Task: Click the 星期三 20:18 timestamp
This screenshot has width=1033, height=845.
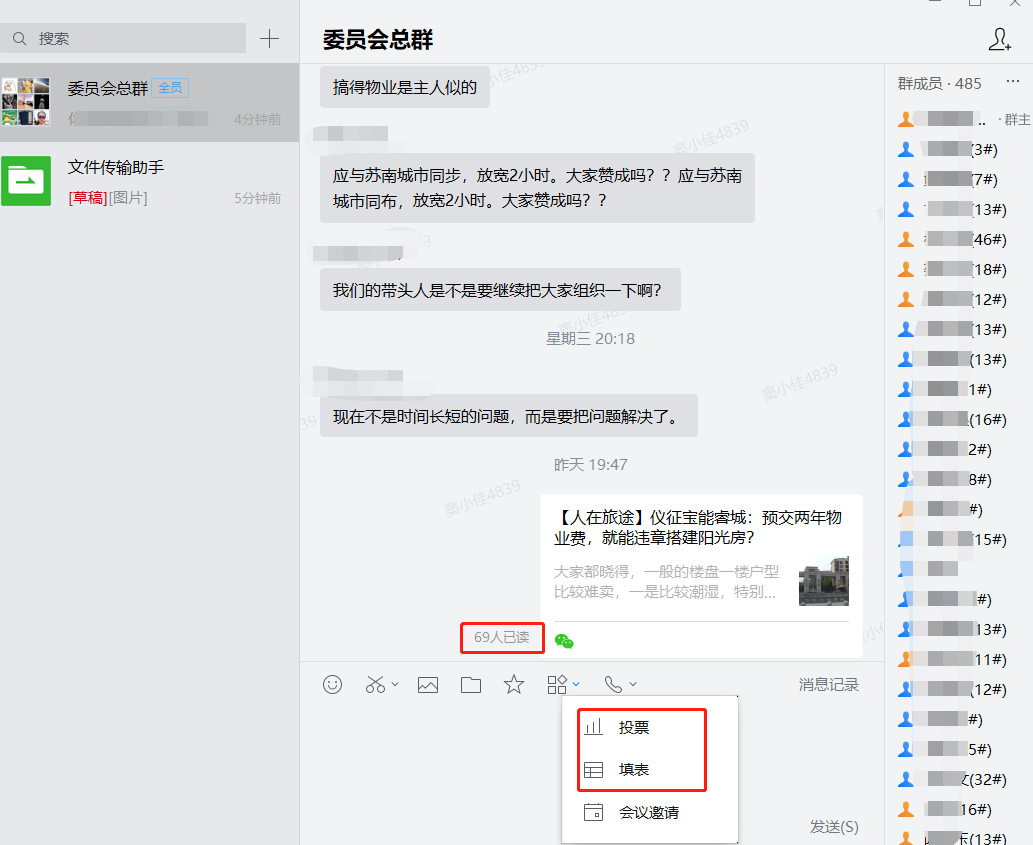Action: click(x=590, y=339)
